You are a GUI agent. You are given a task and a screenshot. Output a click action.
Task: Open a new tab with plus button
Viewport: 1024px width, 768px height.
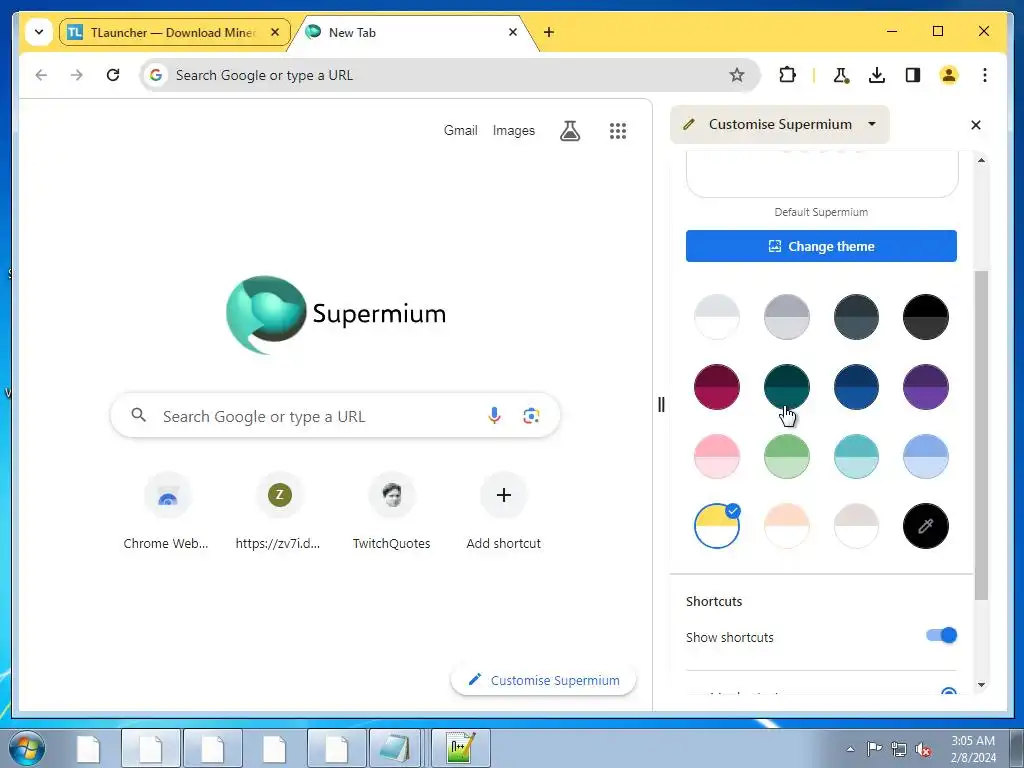click(x=549, y=32)
